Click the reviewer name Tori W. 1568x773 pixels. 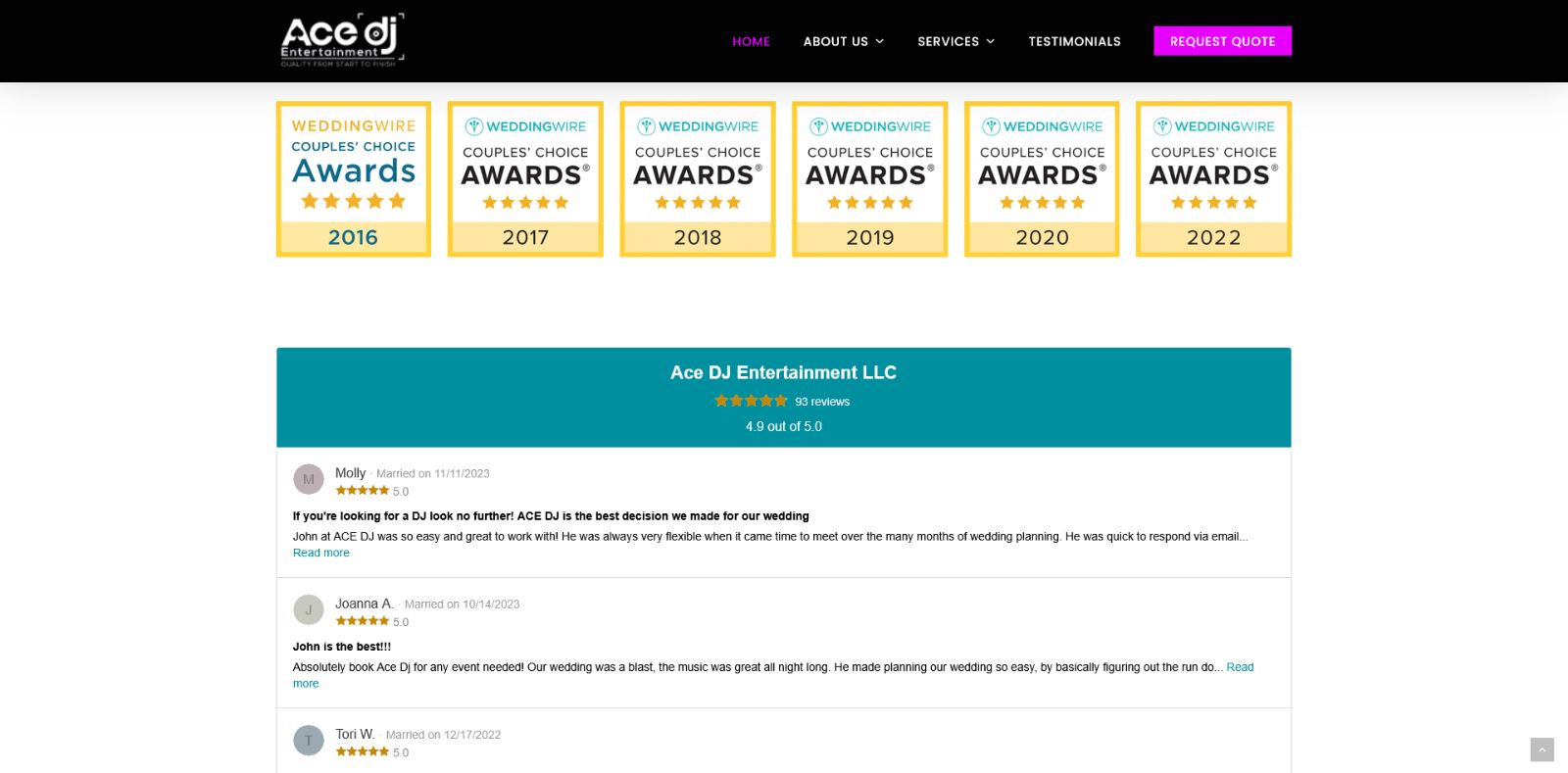(x=355, y=734)
